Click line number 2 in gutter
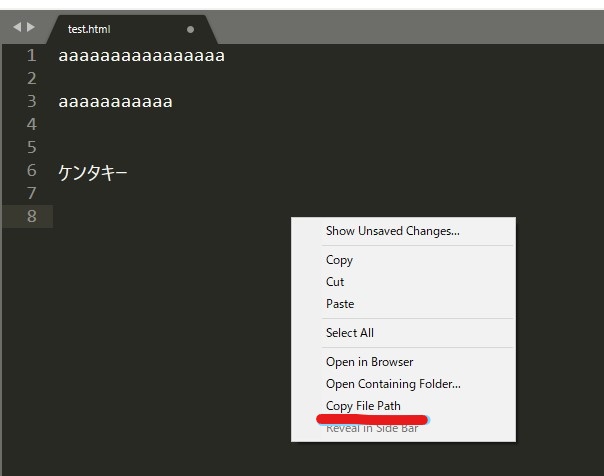604x476 pixels. pyautogui.click(x=32, y=79)
